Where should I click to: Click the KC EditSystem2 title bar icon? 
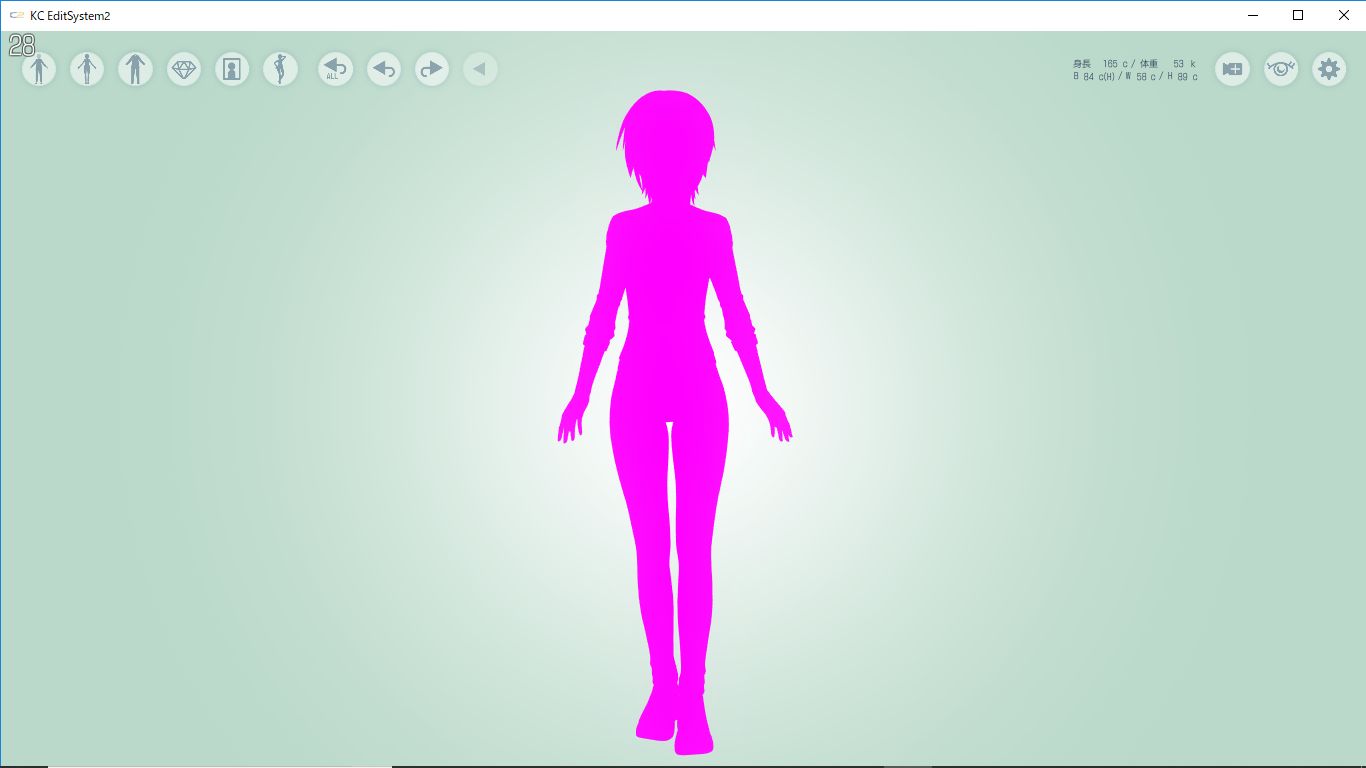click(x=17, y=15)
